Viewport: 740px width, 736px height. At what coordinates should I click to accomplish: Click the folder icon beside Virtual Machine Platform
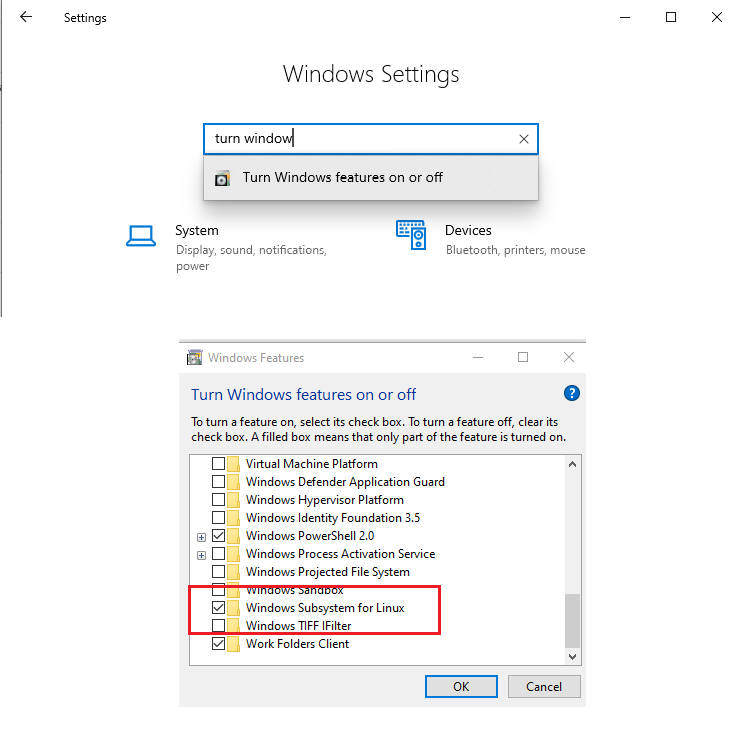coord(233,464)
